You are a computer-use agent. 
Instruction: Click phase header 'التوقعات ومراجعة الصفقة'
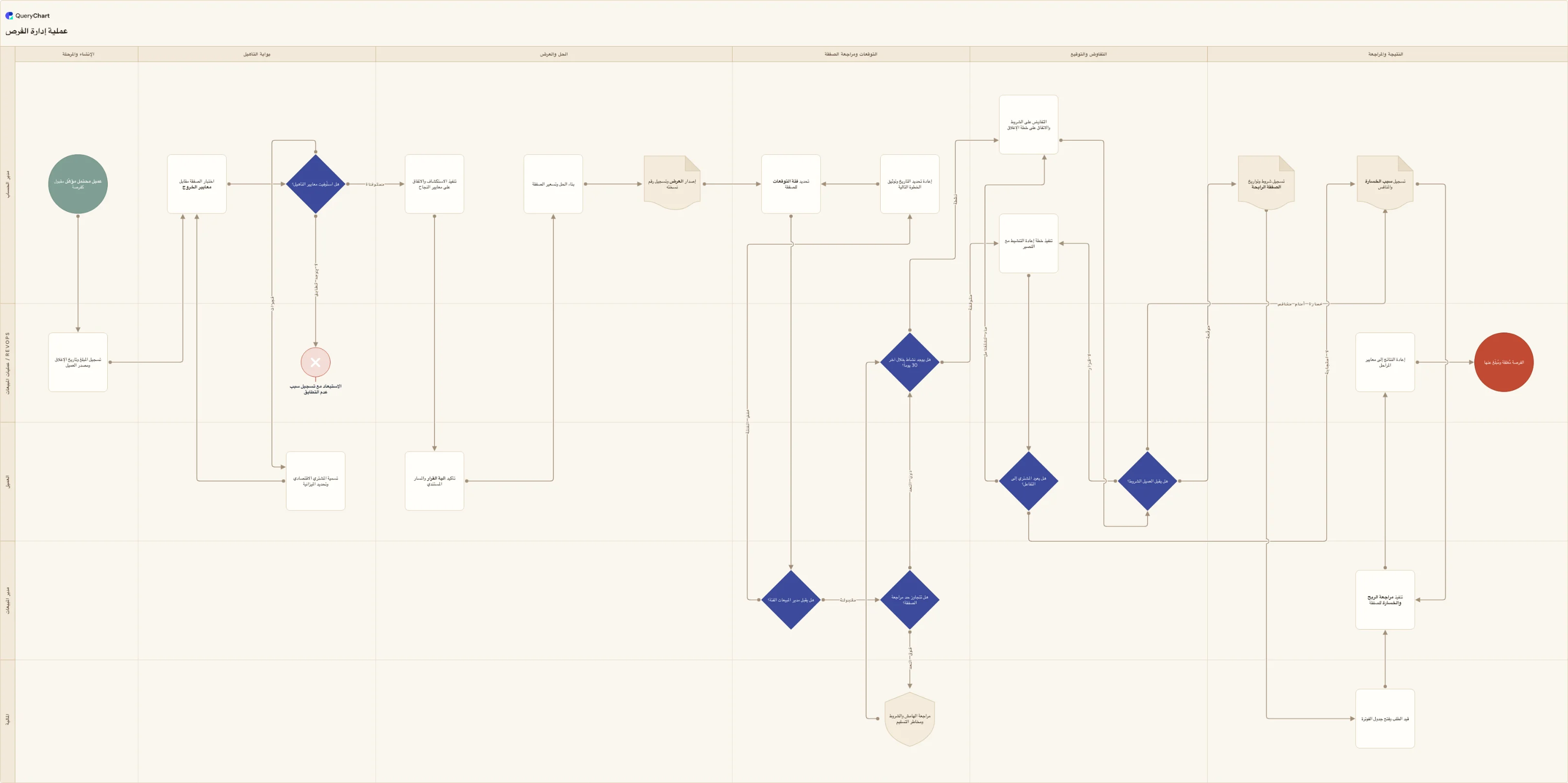pos(851,54)
